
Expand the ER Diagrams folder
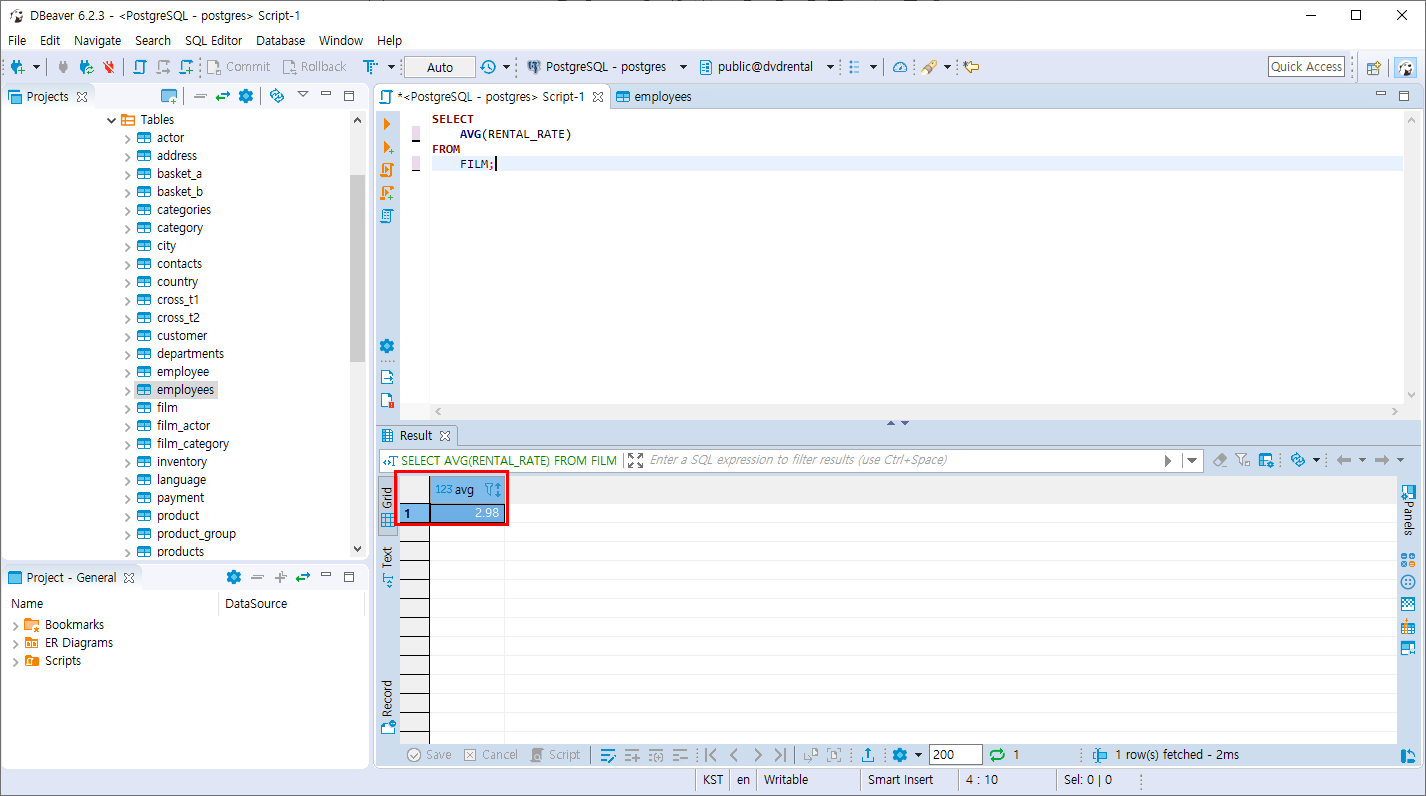coord(15,643)
